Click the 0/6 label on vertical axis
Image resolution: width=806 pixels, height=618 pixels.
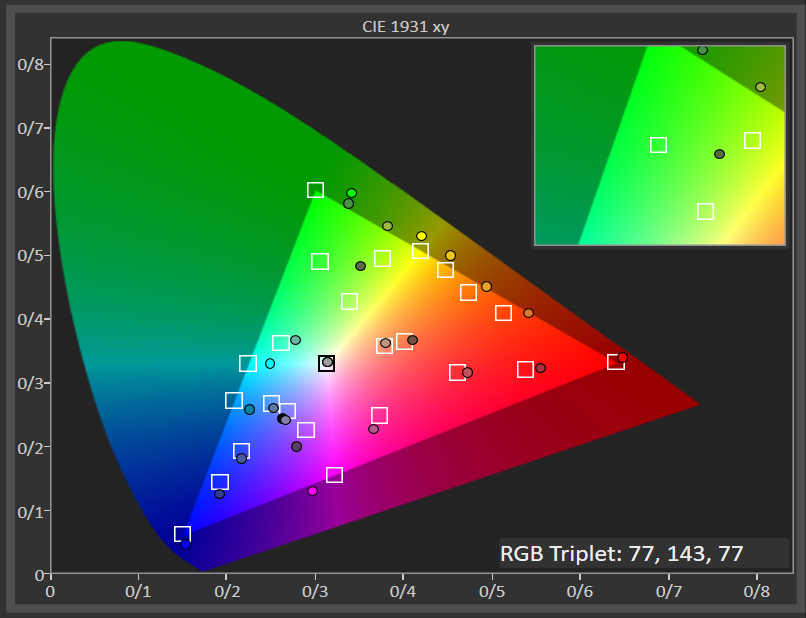[x=32, y=192]
